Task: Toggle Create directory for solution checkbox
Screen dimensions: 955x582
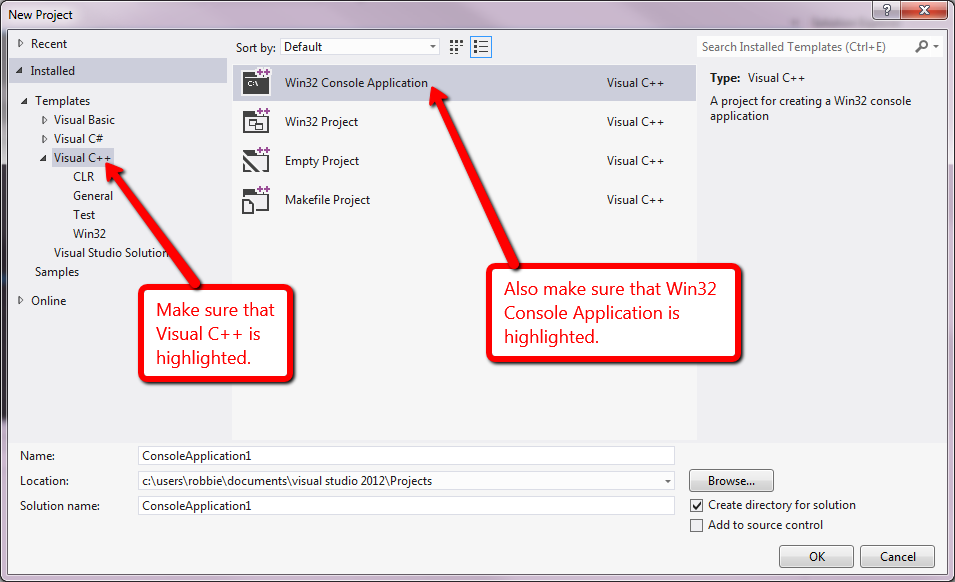Action: point(696,505)
